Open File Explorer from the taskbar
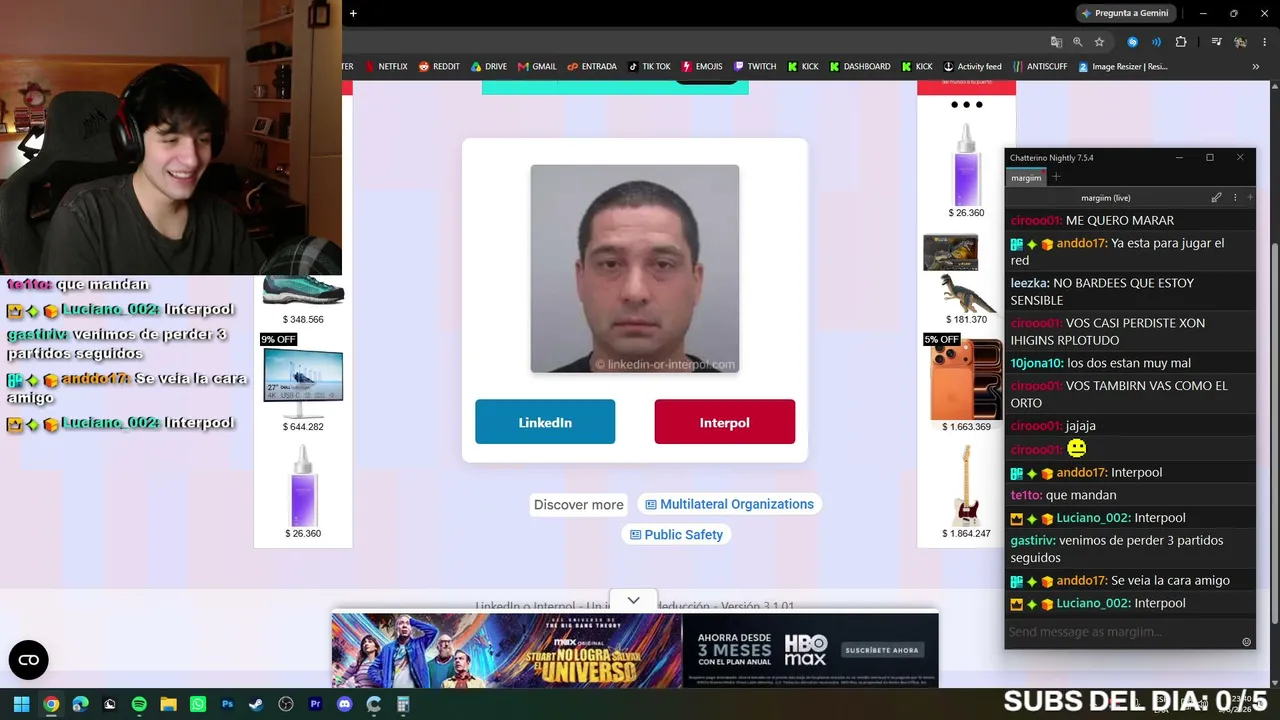Screen dimensions: 1280x720 (x=168, y=704)
